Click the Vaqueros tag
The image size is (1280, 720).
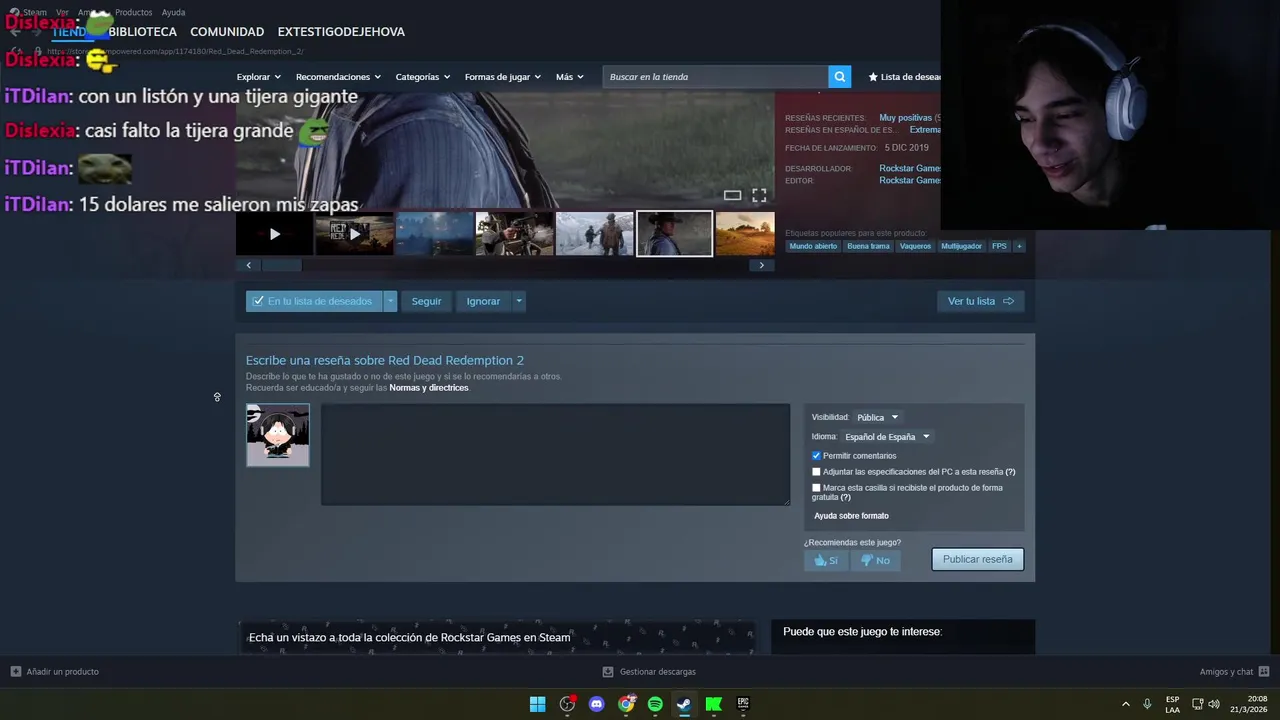915,246
